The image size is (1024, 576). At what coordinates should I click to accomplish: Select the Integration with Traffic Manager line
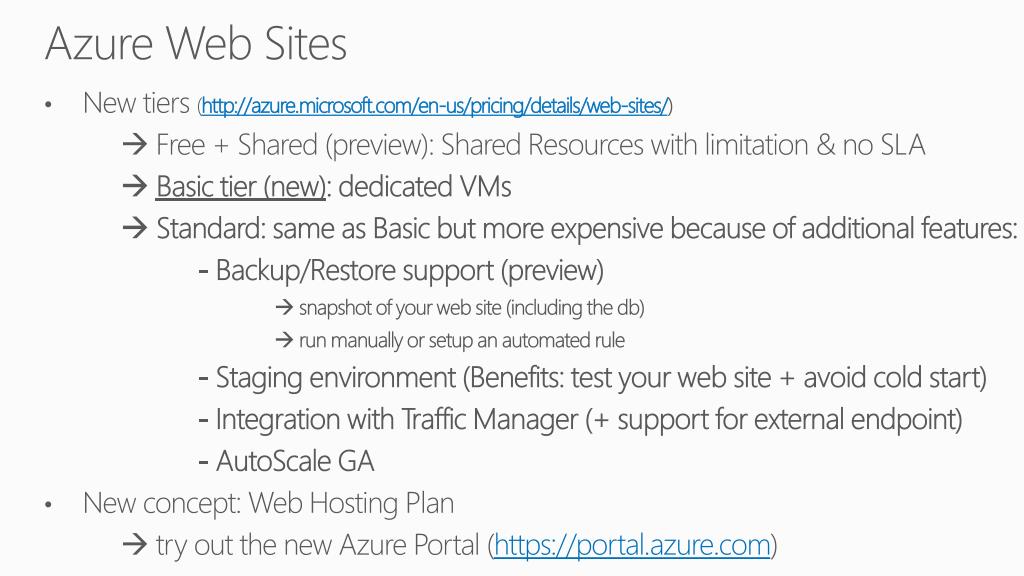pyautogui.click(x=581, y=419)
